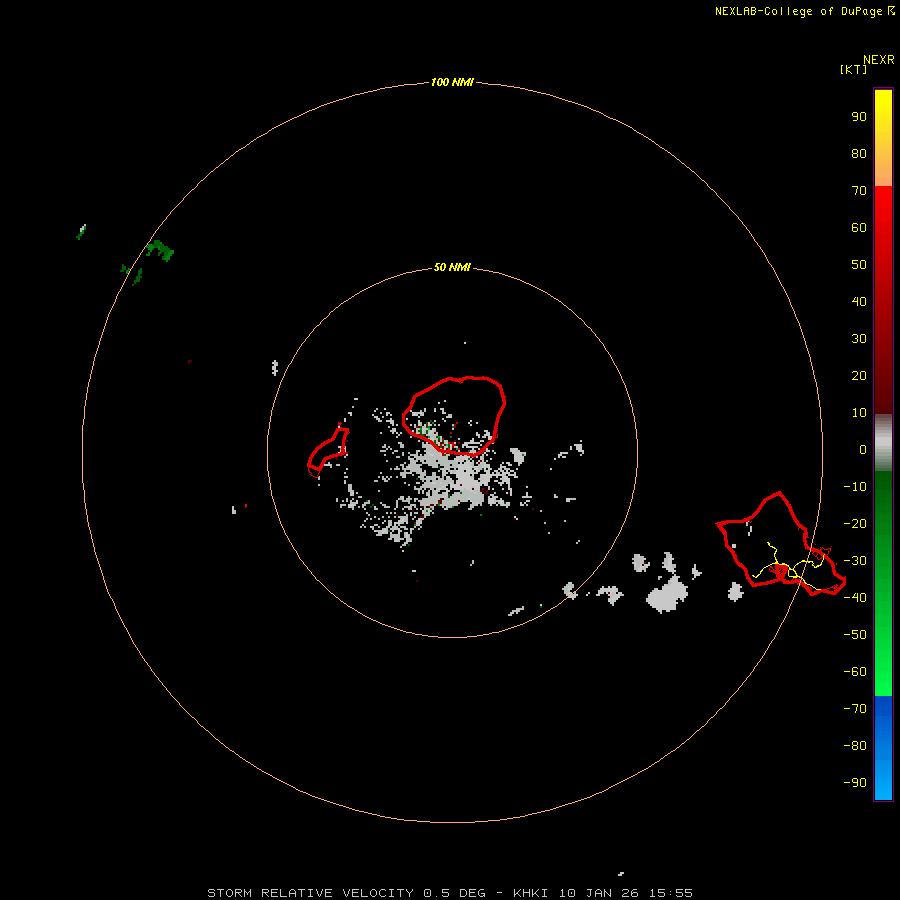Click the KHKI station identifier in the caption
The height and width of the screenshot is (900, 900).
533,893
